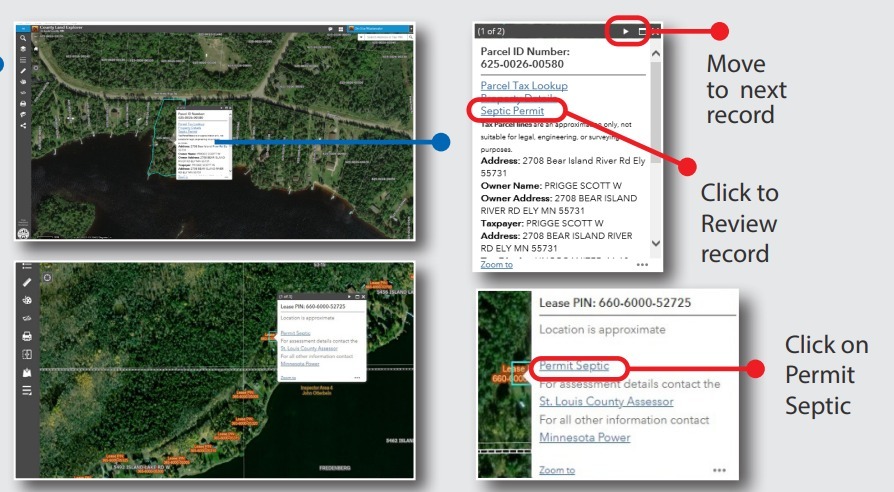Open the ellipsis menu in parcel popup
Image resolution: width=894 pixels, height=492 pixels.
tap(642, 265)
